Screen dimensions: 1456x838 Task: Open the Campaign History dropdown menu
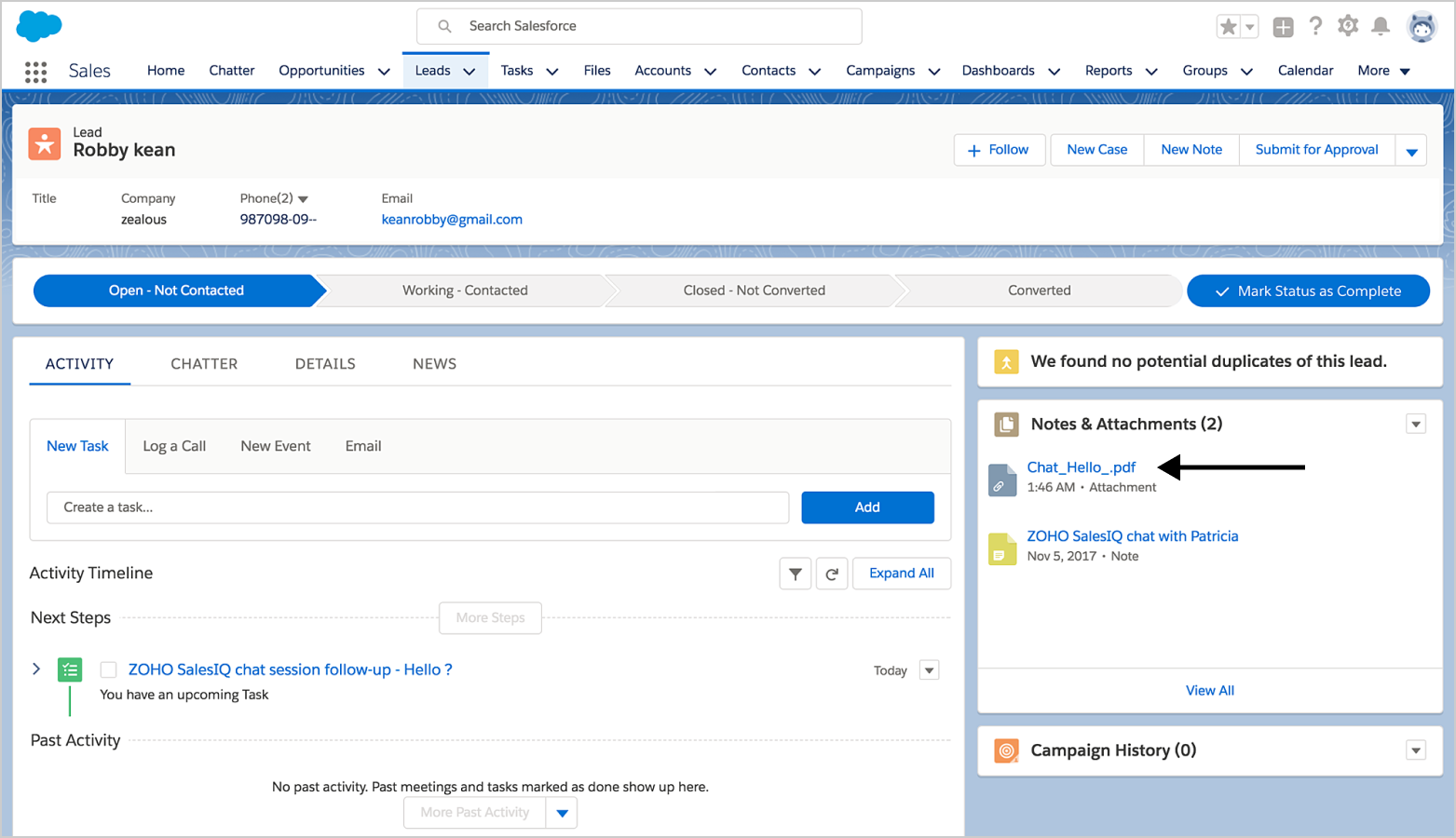[1415, 750]
